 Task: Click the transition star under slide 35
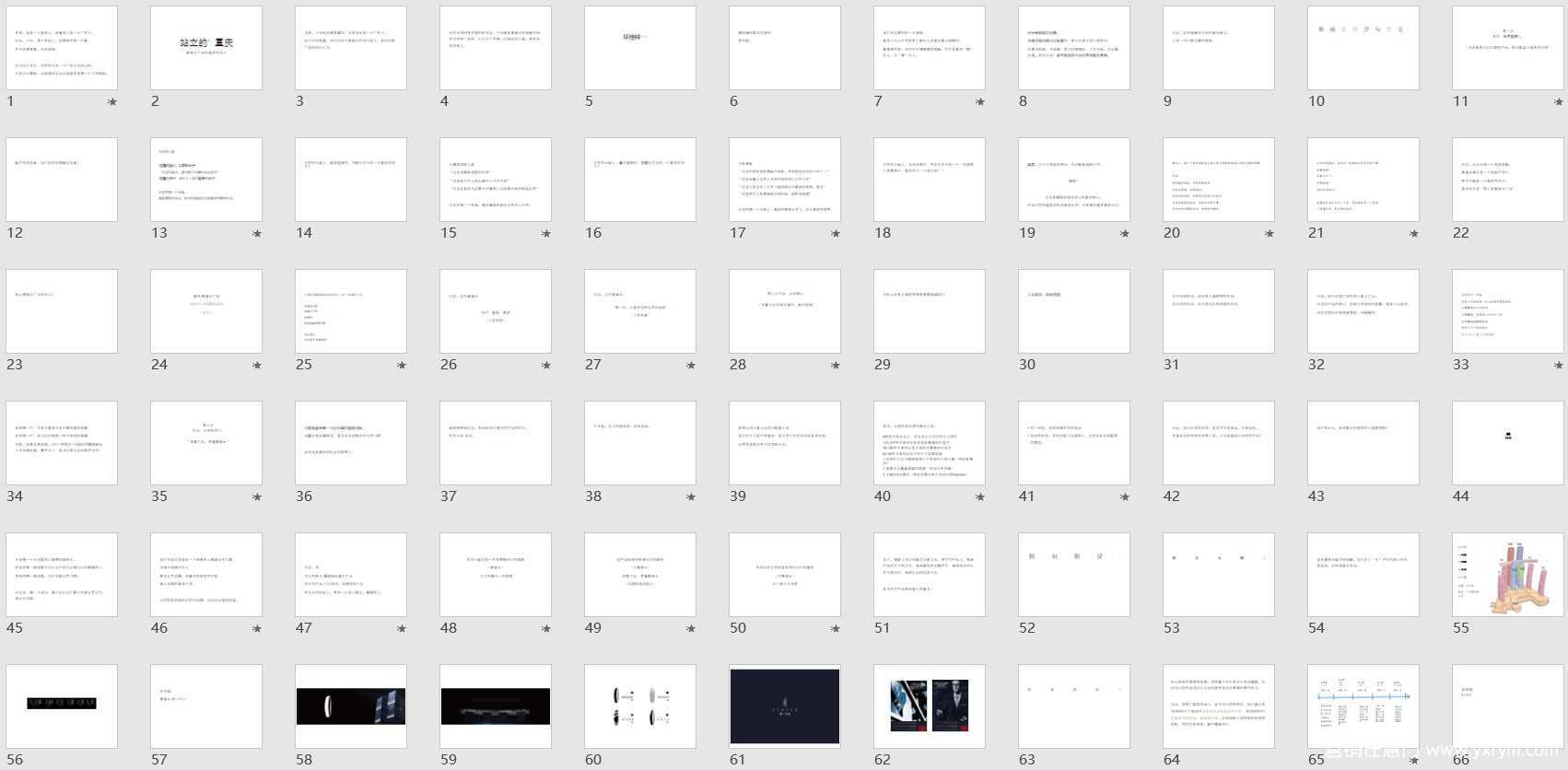coord(257,497)
